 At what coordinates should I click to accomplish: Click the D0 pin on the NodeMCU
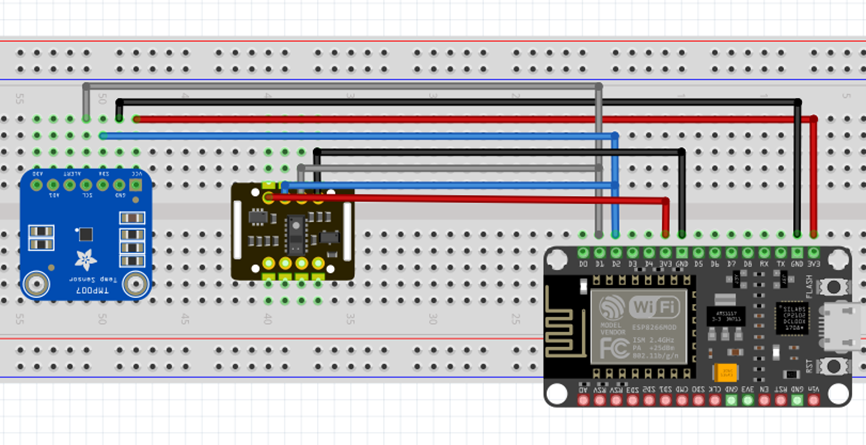[583, 253]
